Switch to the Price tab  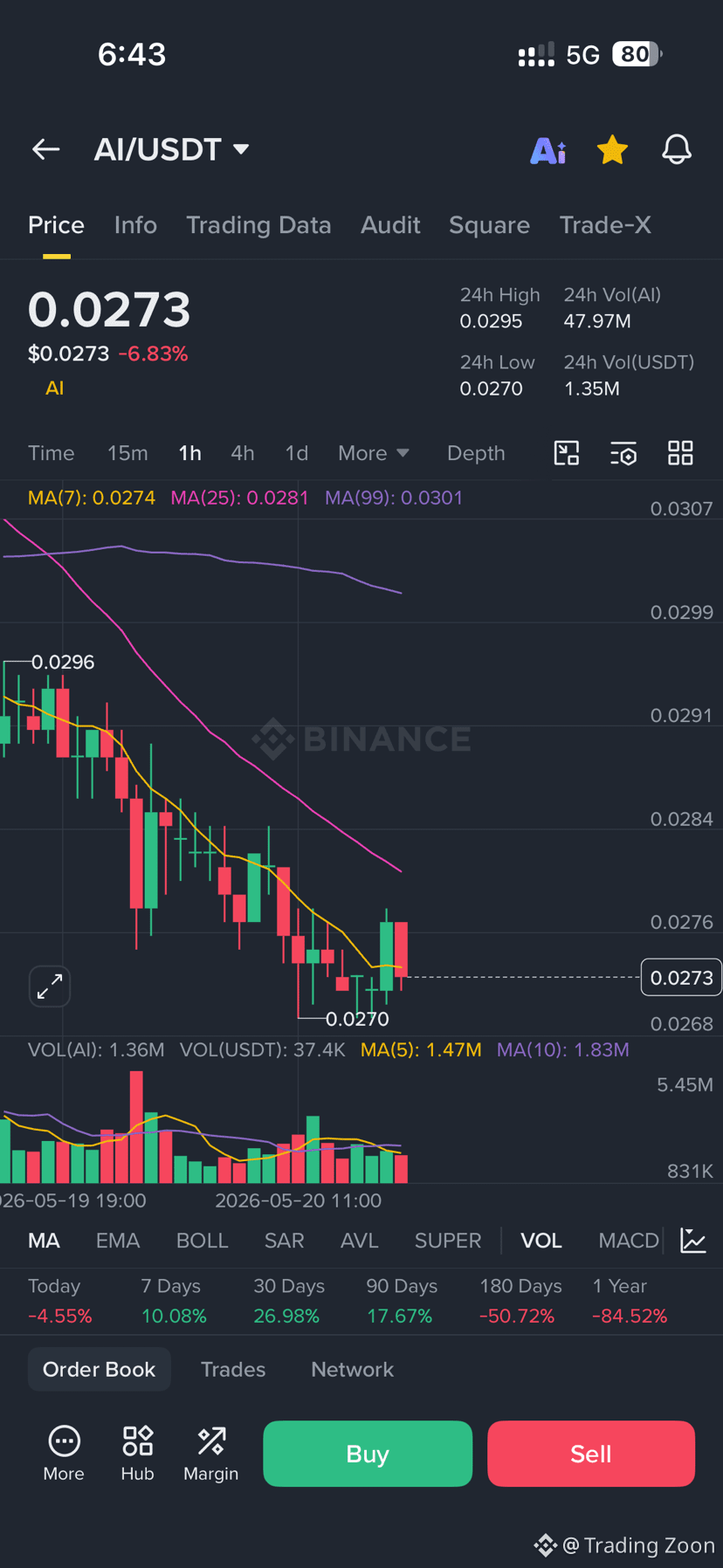pos(56,225)
